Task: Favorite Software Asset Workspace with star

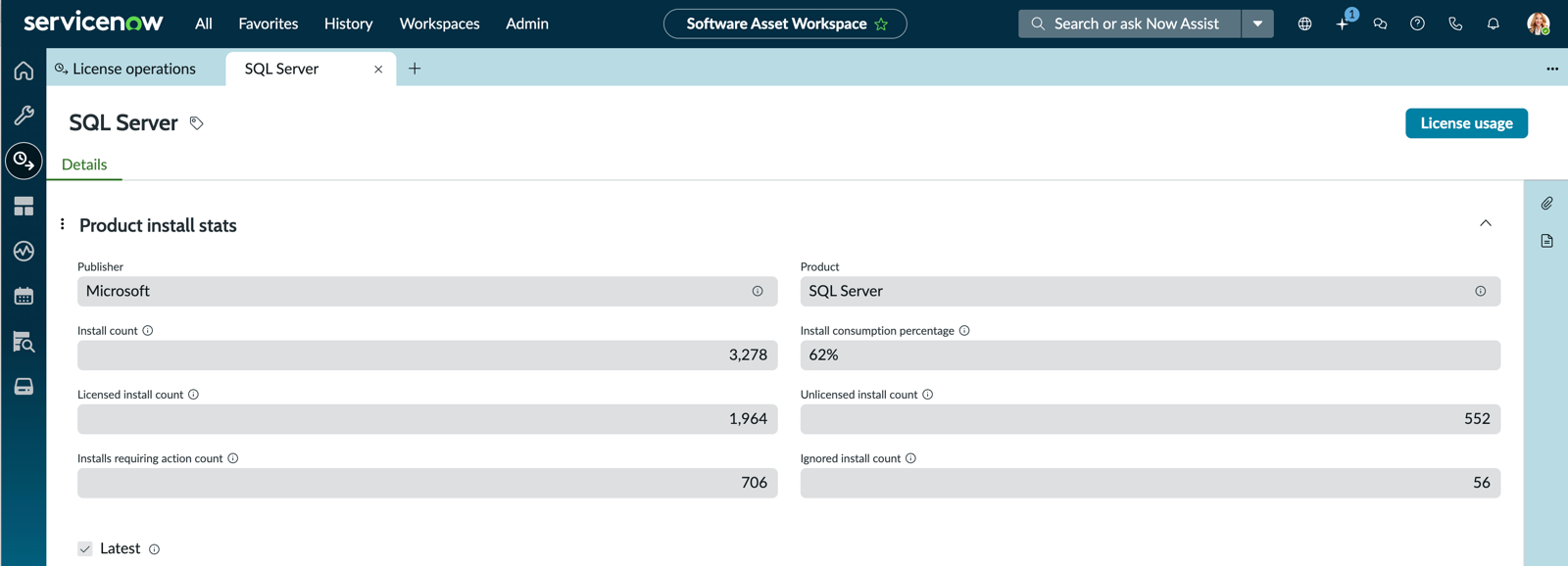Action: click(x=881, y=24)
